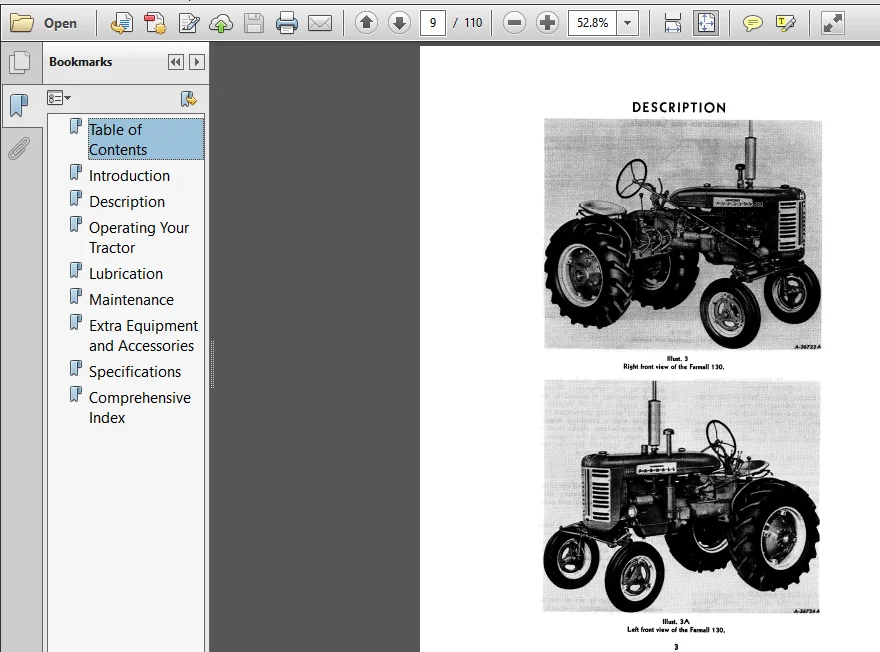Viewport: 880px width, 652px height.
Task: Click the left front view tractor image
Action: (681, 497)
